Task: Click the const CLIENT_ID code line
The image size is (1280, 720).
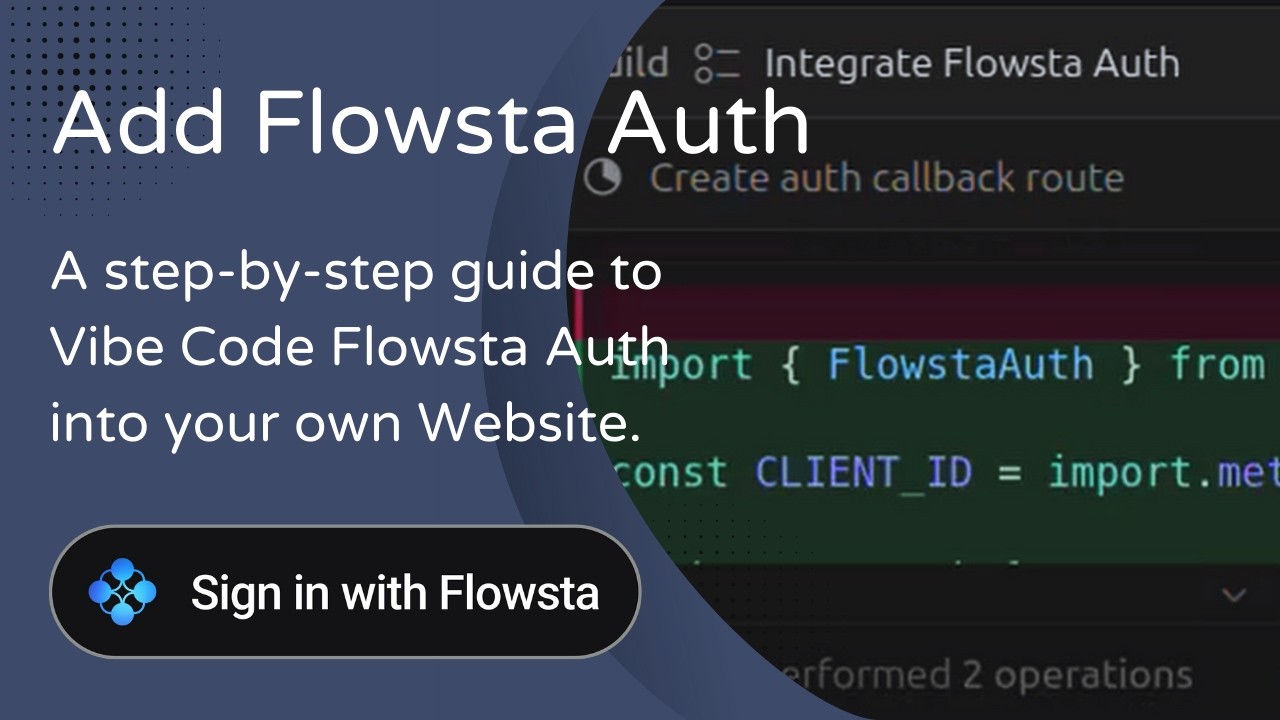Action: coord(945,471)
